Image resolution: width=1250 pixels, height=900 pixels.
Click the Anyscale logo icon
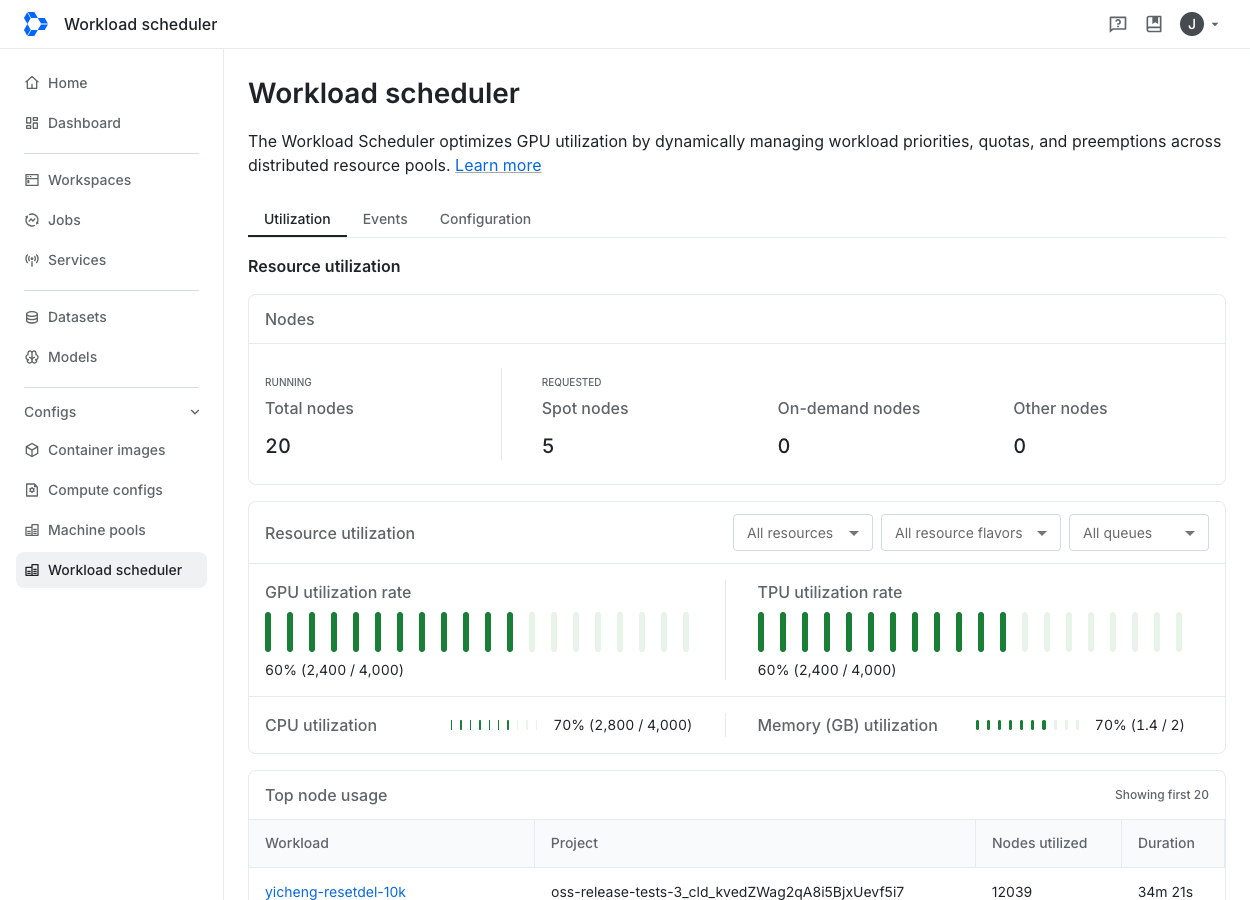(x=35, y=24)
